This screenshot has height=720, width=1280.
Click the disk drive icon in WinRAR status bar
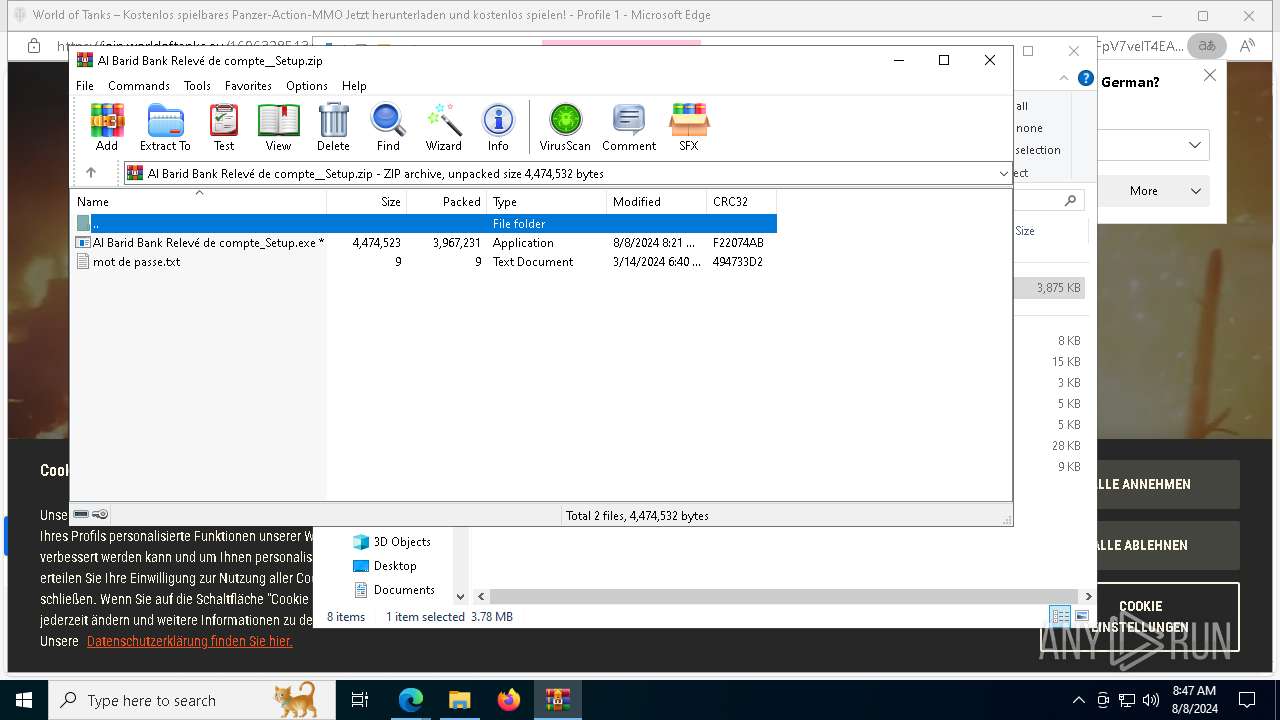pyautogui.click(x=81, y=514)
